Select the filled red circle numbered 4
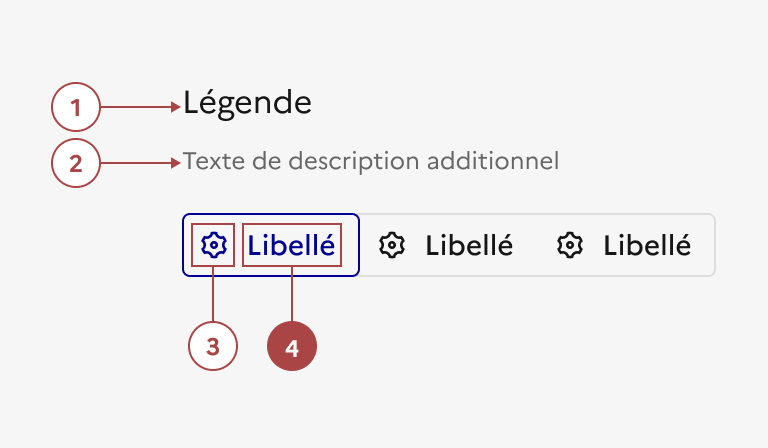 tap(292, 347)
